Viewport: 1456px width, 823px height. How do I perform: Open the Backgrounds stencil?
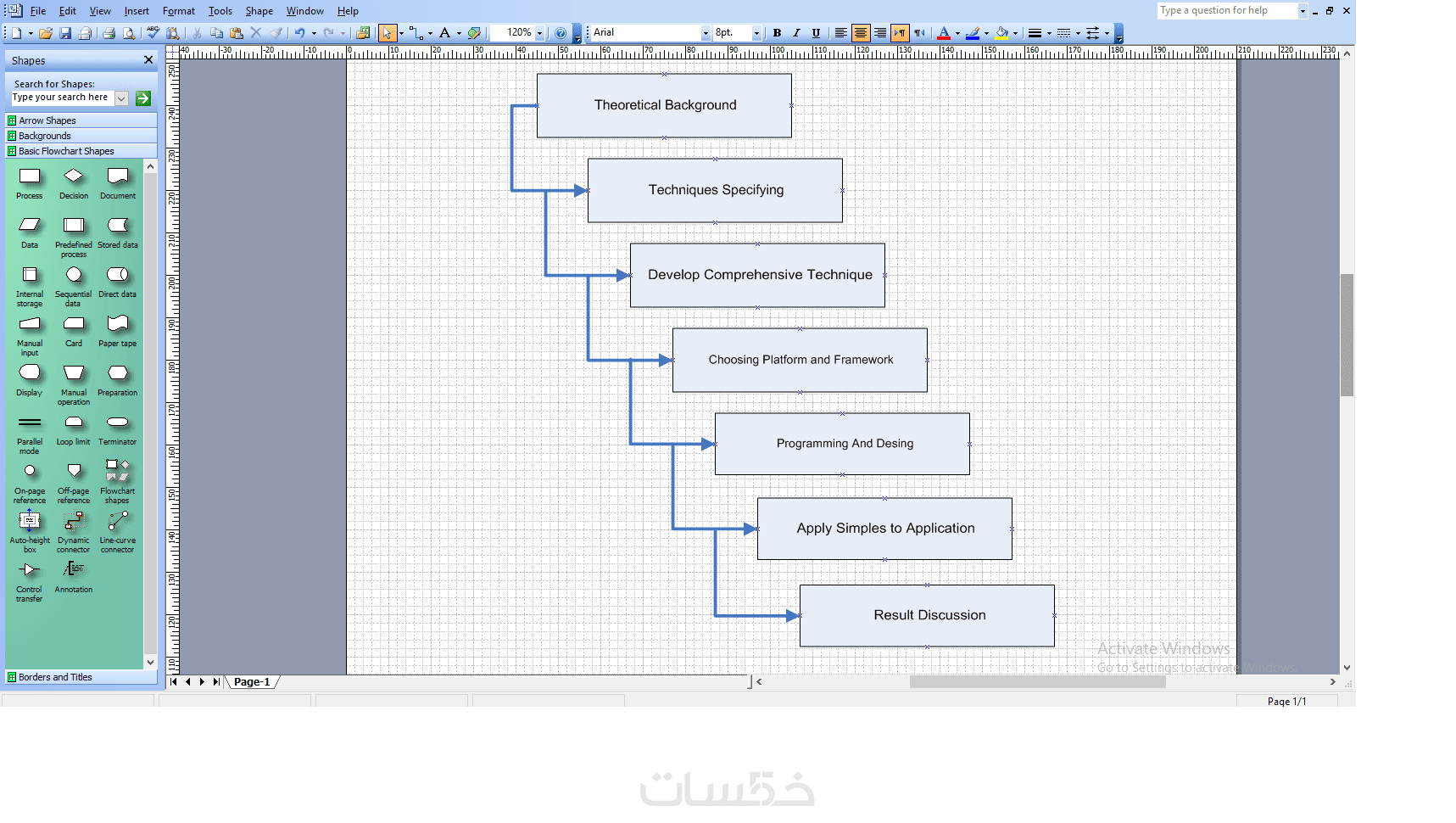point(81,136)
